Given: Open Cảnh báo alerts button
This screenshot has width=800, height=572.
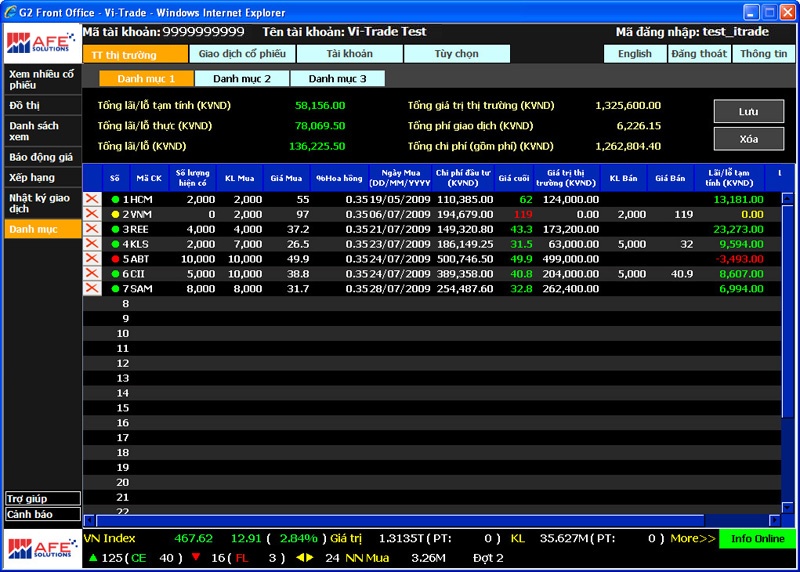Looking at the screenshot, I should click(43, 514).
